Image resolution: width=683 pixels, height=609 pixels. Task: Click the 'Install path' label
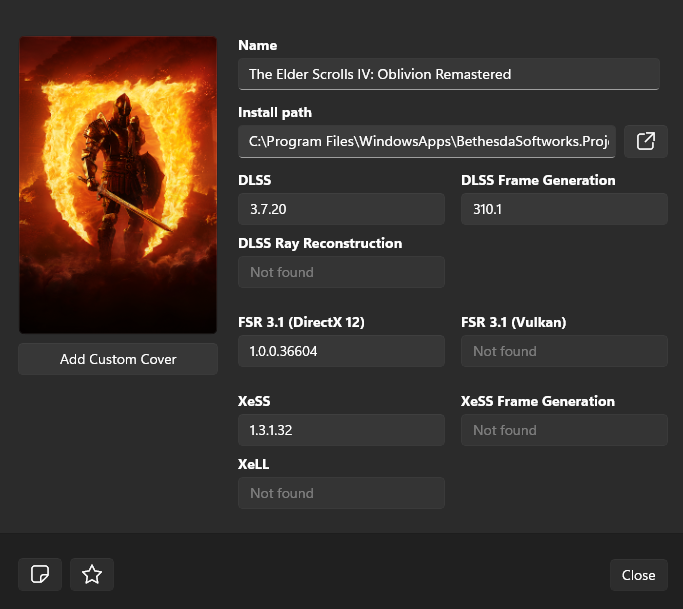pos(275,113)
